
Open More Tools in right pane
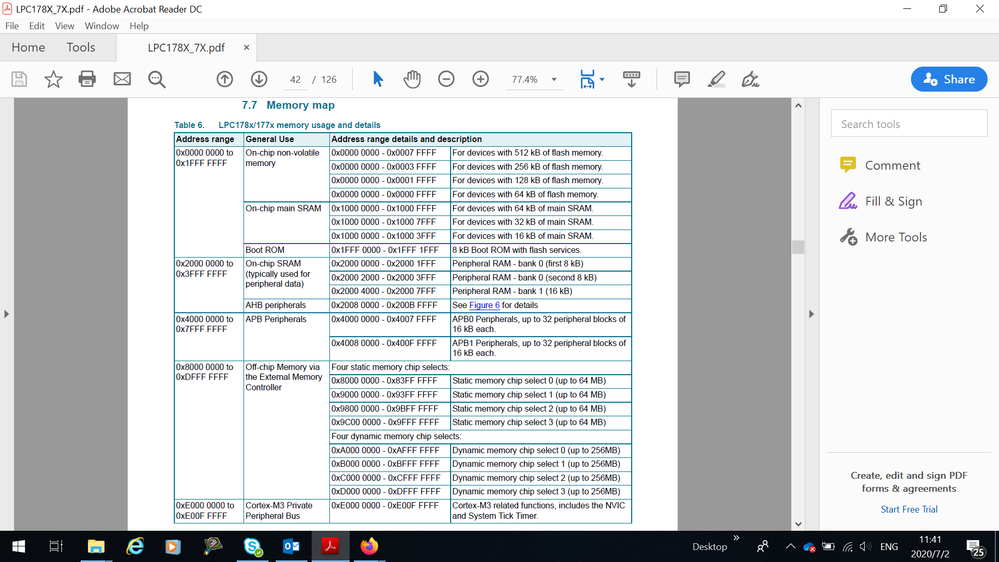coord(883,237)
